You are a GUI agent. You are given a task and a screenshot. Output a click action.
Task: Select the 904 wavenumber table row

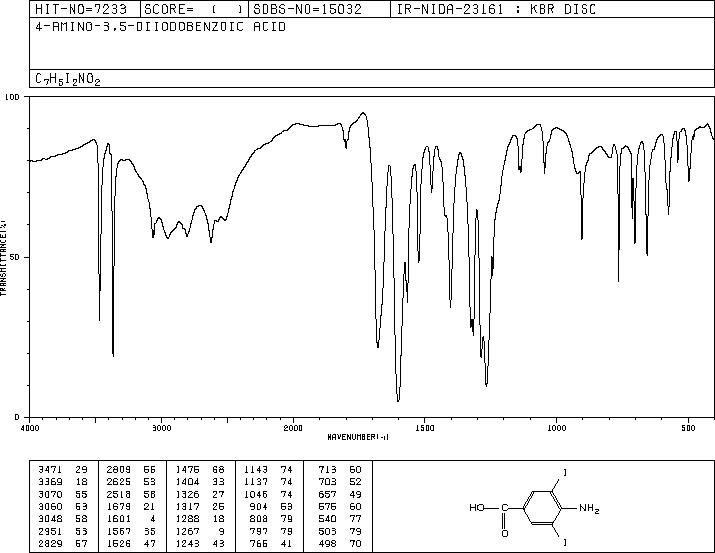pyautogui.click(x=270, y=506)
